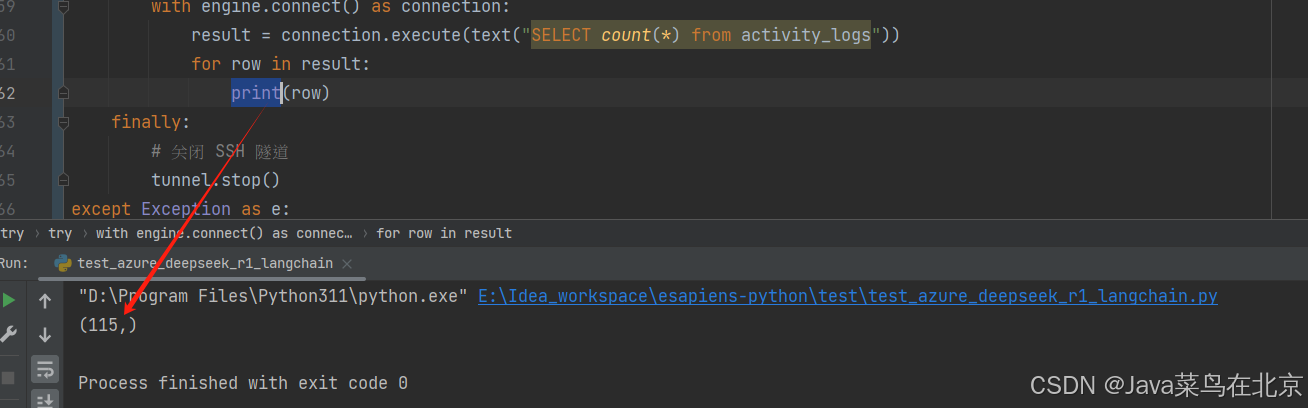Select 'with engine.connect() as connec…' breadcrumb
This screenshot has height=408, width=1308.
pyautogui.click(x=224, y=233)
